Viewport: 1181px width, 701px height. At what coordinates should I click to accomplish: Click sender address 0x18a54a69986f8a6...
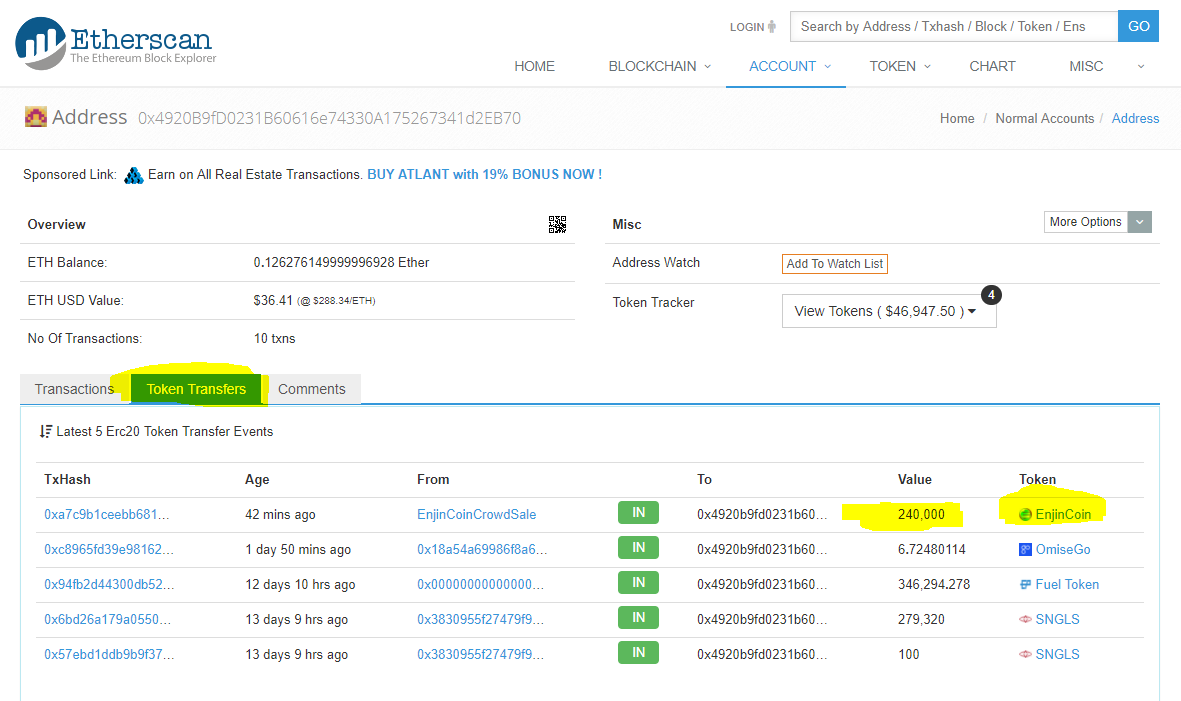pos(482,550)
